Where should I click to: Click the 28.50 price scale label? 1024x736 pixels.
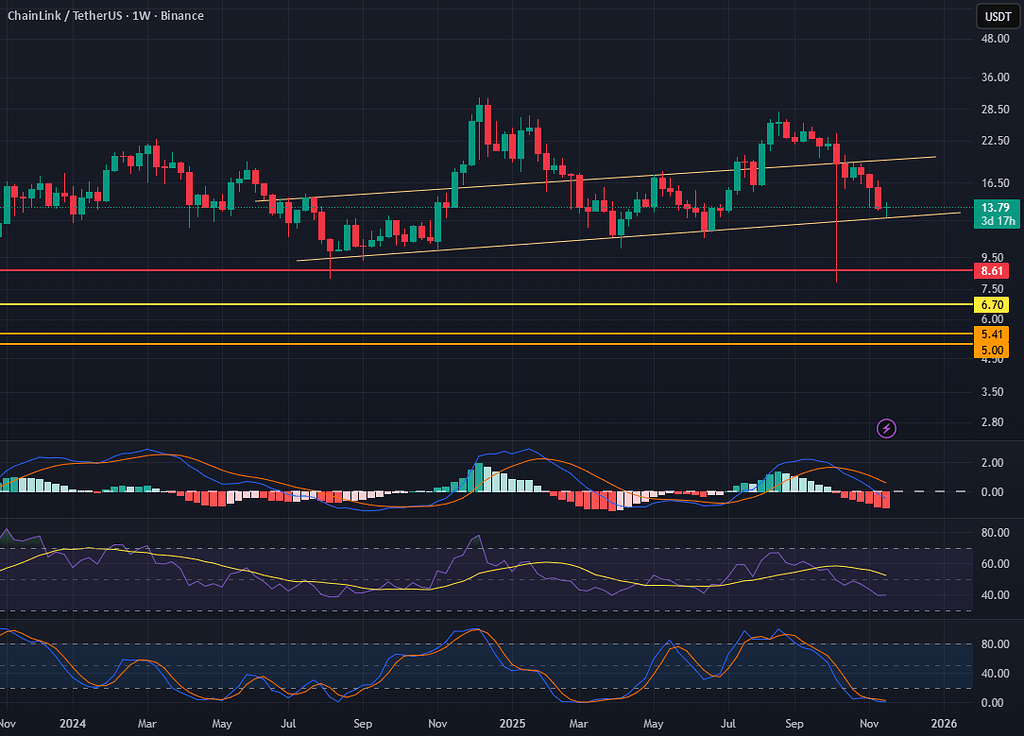994,110
